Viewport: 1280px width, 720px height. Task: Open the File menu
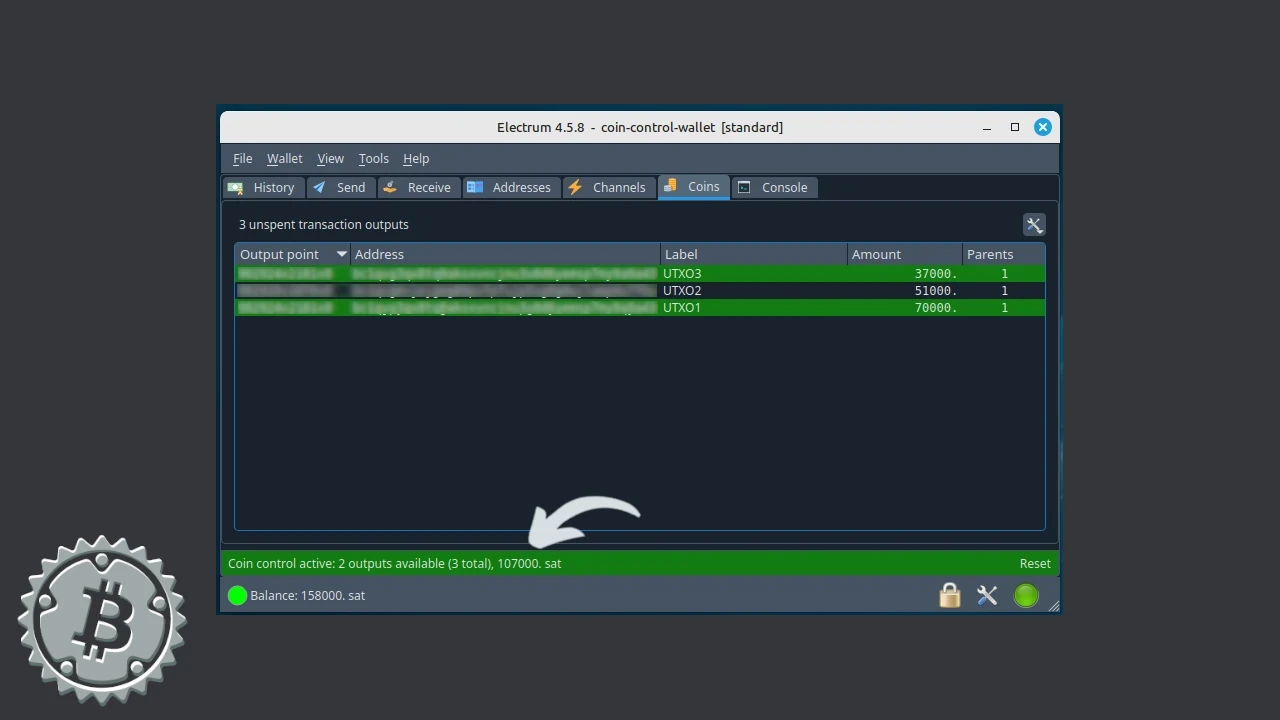tap(242, 158)
